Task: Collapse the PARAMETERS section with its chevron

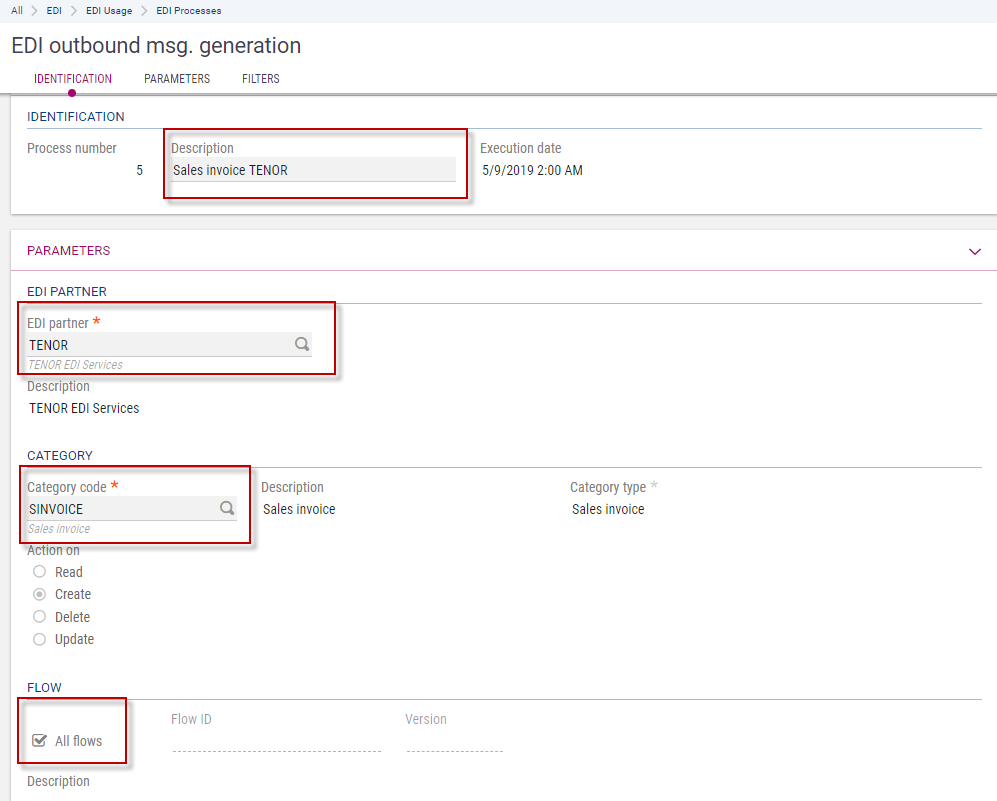Action: (x=975, y=252)
